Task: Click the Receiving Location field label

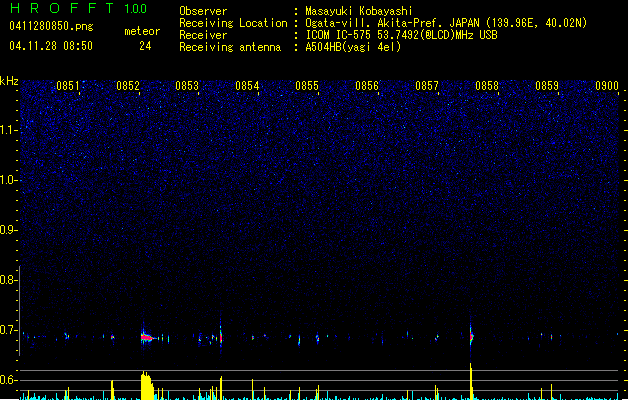Action: [x=233, y=23]
